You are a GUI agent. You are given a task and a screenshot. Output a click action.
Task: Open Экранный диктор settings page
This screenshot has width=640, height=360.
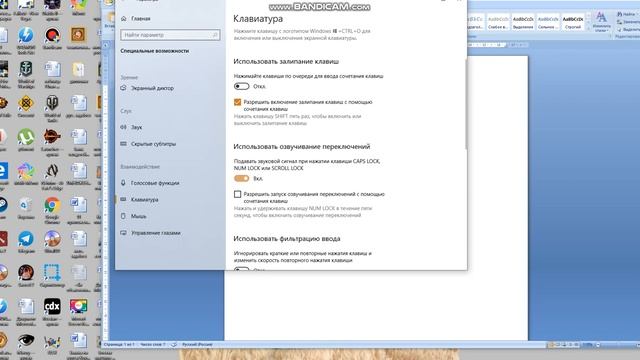[152, 88]
